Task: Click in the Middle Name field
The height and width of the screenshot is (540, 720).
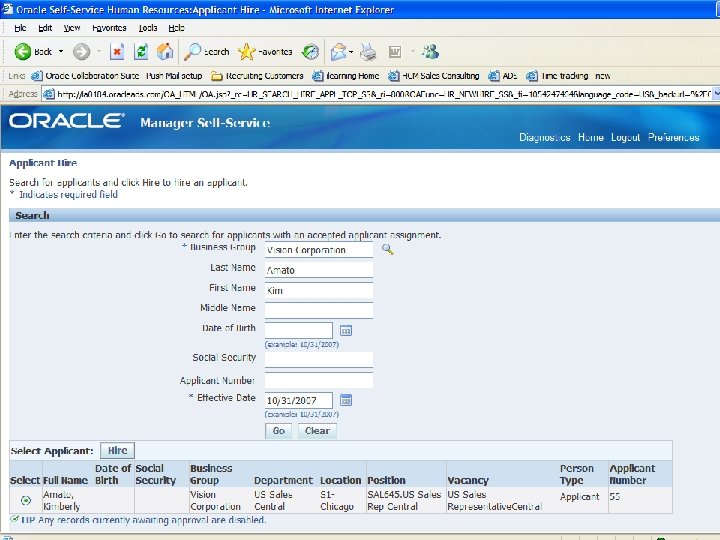Action: [319, 310]
